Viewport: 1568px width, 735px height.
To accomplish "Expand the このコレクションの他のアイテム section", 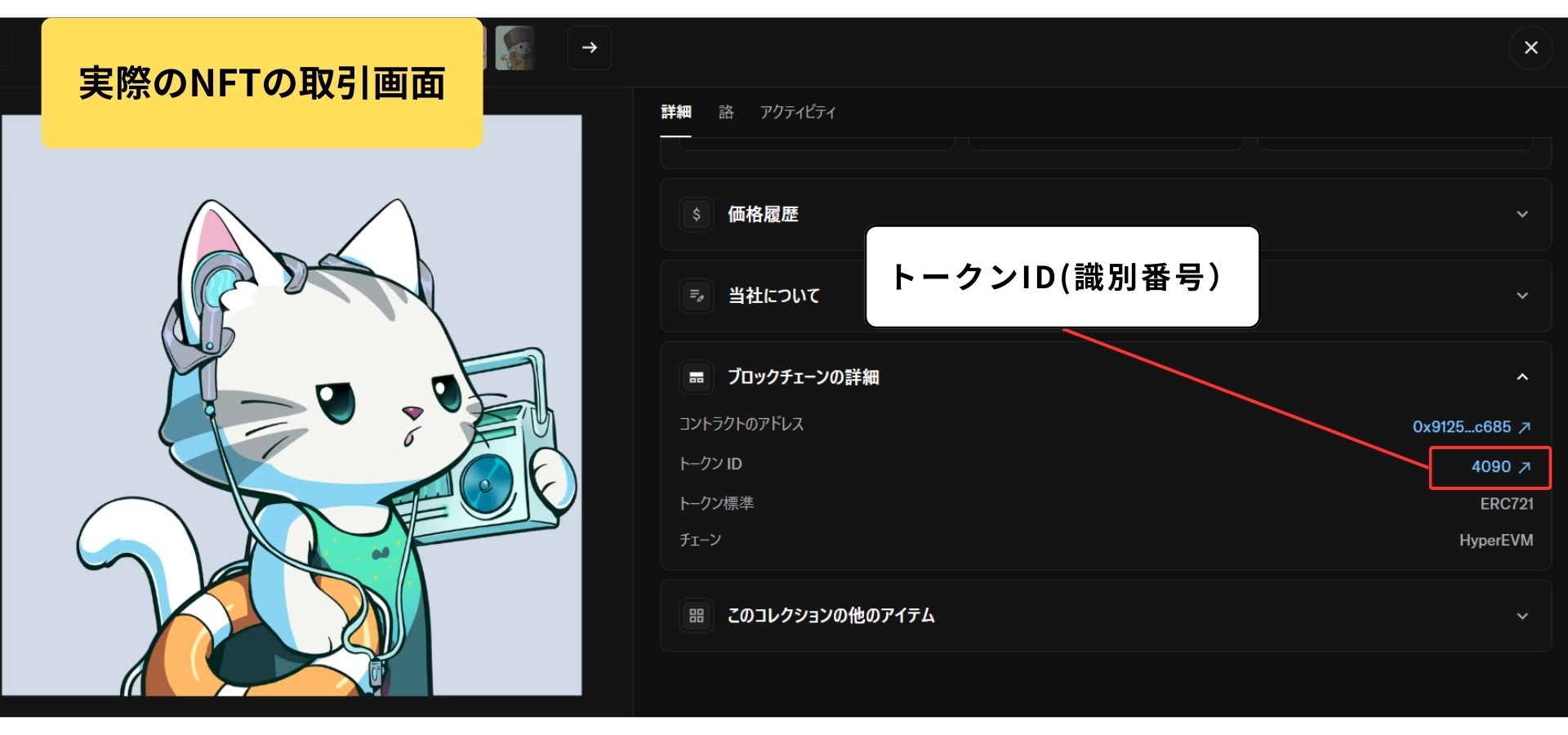I will (1523, 616).
